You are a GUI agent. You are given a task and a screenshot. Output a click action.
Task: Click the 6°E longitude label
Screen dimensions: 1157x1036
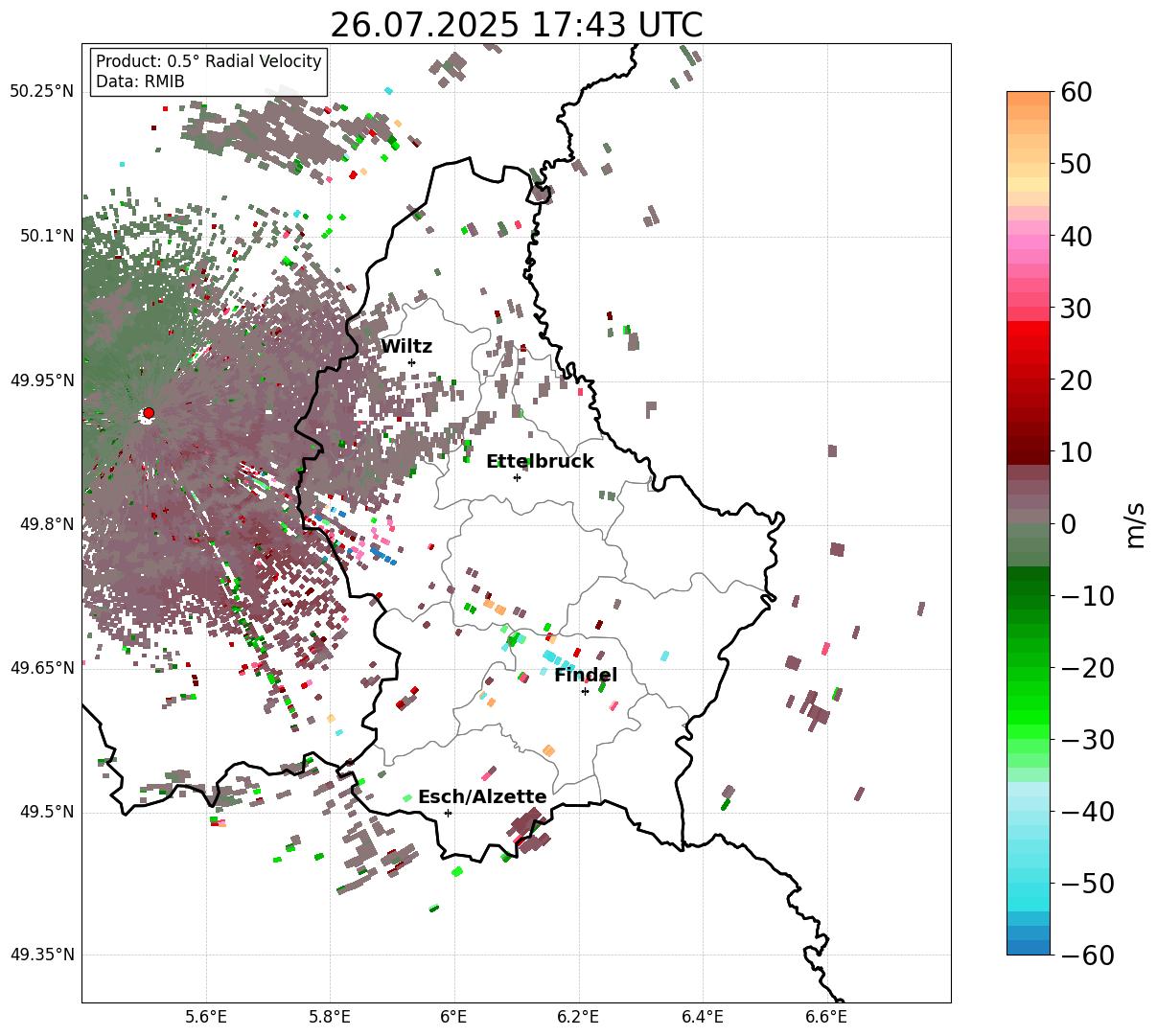click(x=454, y=1018)
